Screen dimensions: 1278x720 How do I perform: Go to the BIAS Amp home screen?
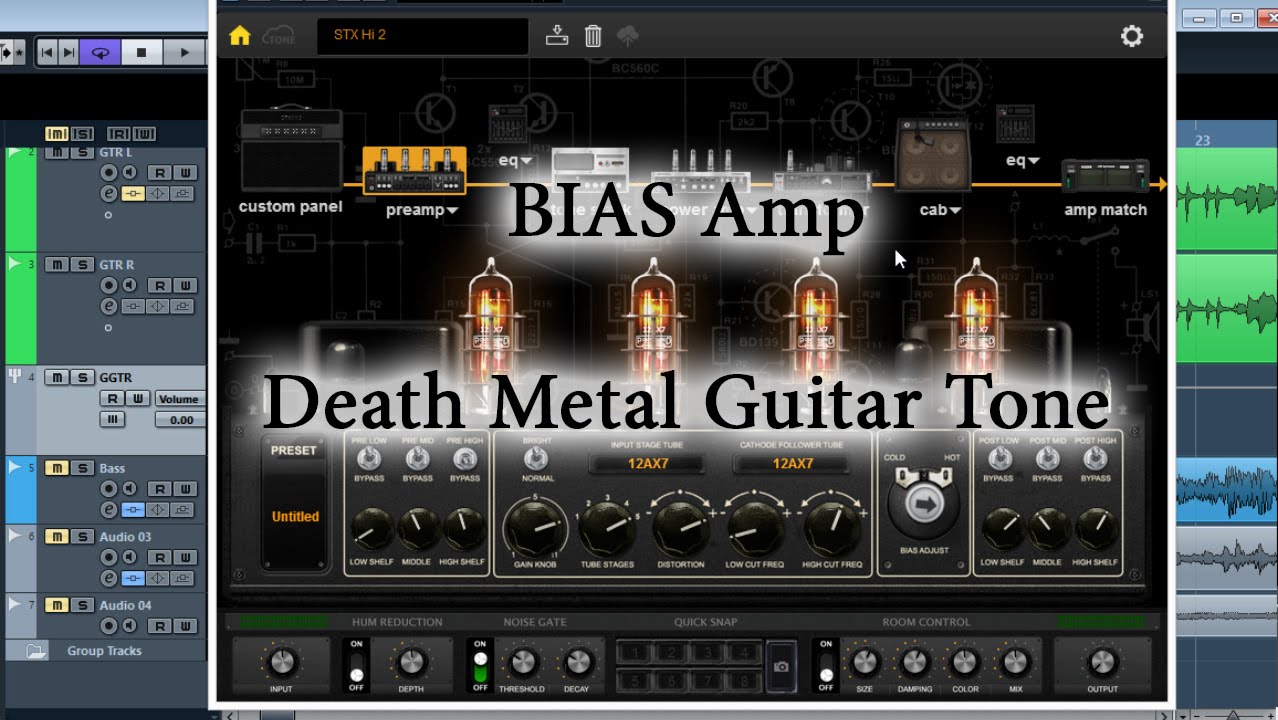pyautogui.click(x=239, y=36)
